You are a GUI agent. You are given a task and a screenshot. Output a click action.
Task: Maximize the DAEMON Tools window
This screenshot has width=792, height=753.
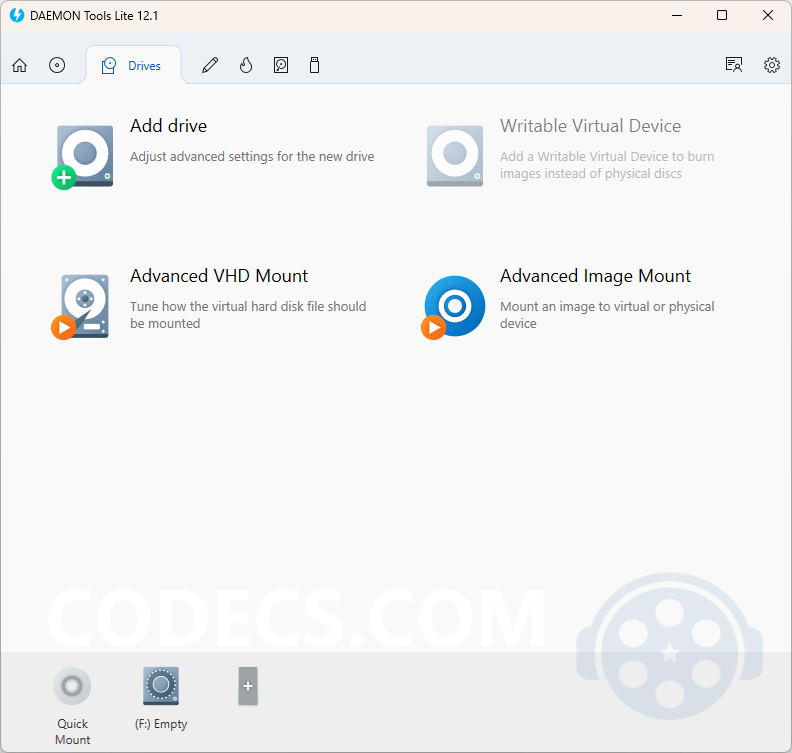tap(722, 15)
